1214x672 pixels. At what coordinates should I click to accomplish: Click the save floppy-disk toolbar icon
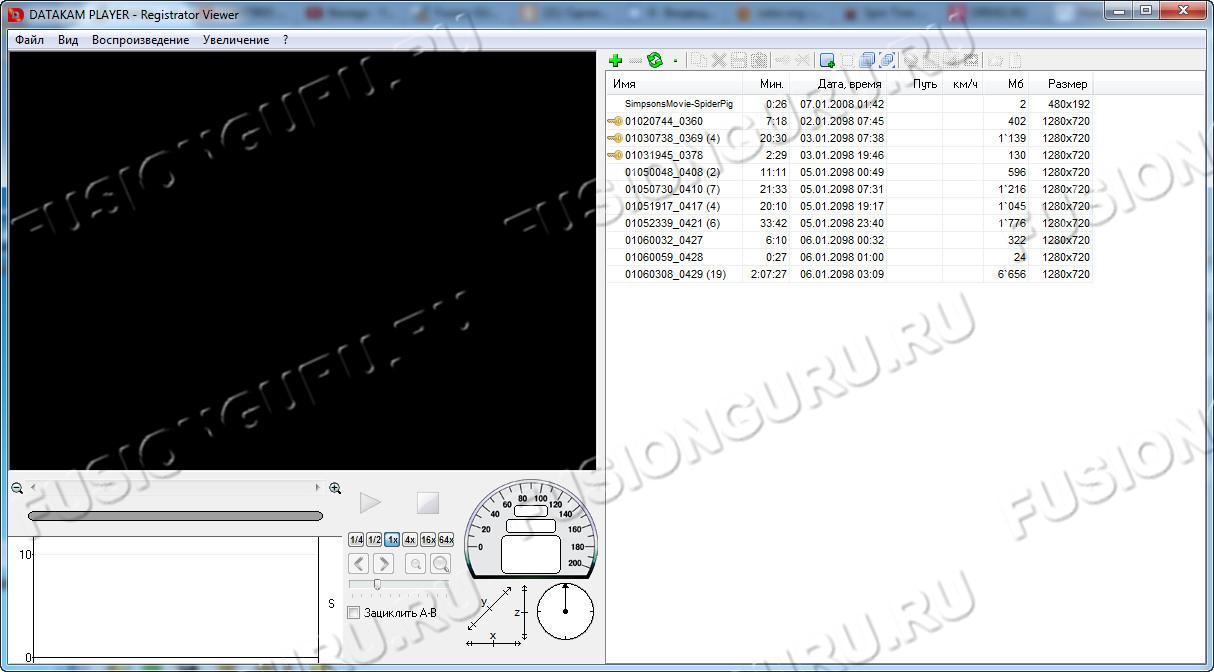pyautogui.click(x=738, y=60)
